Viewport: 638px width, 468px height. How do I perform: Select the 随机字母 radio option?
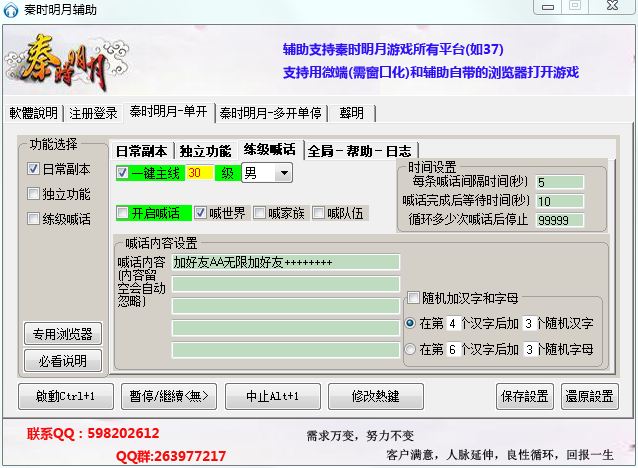click(410, 349)
